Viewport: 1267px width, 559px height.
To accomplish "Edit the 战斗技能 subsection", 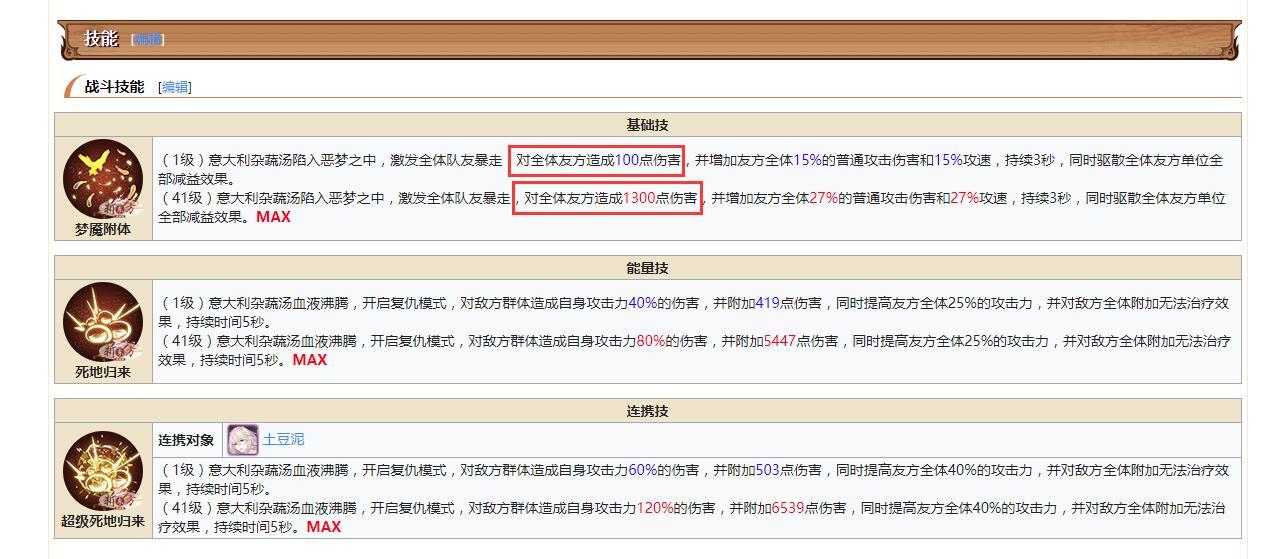I will coord(175,87).
